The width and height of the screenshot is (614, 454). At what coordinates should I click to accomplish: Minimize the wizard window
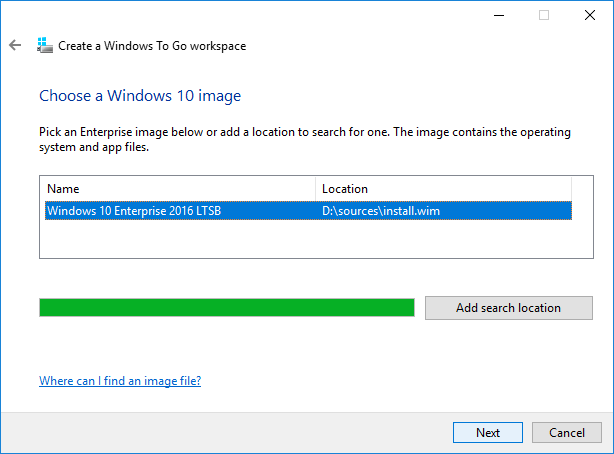[x=499, y=15]
